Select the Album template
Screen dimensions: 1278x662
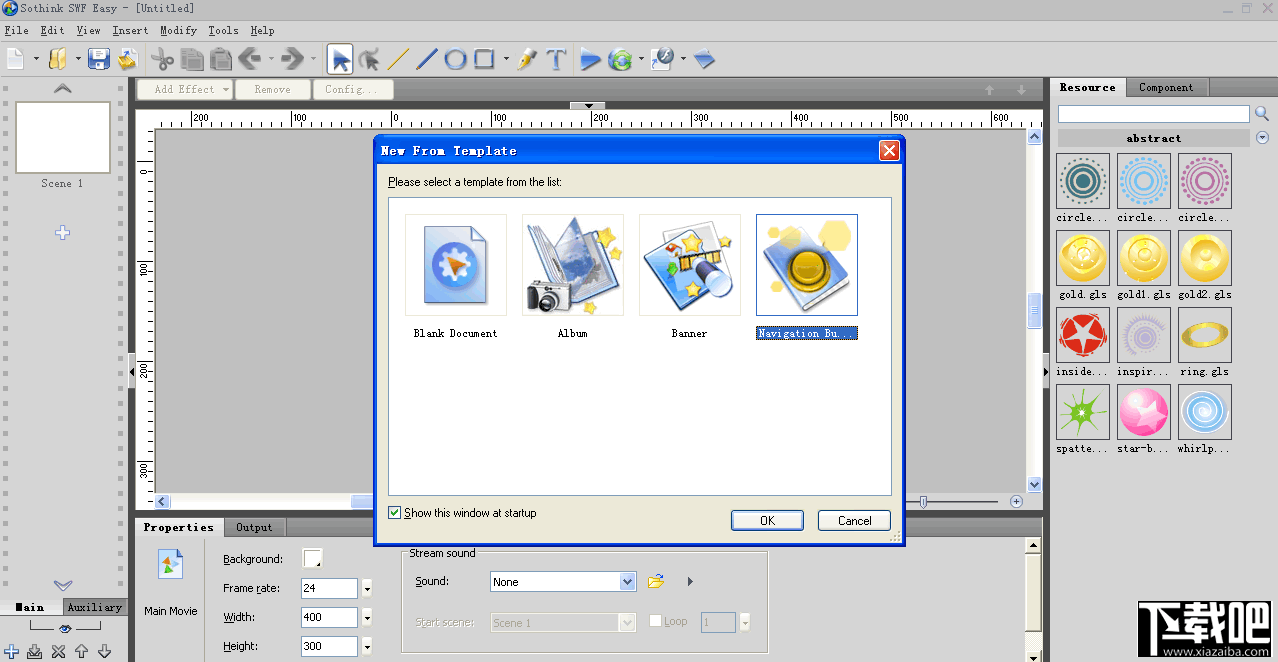[x=572, y=265]
